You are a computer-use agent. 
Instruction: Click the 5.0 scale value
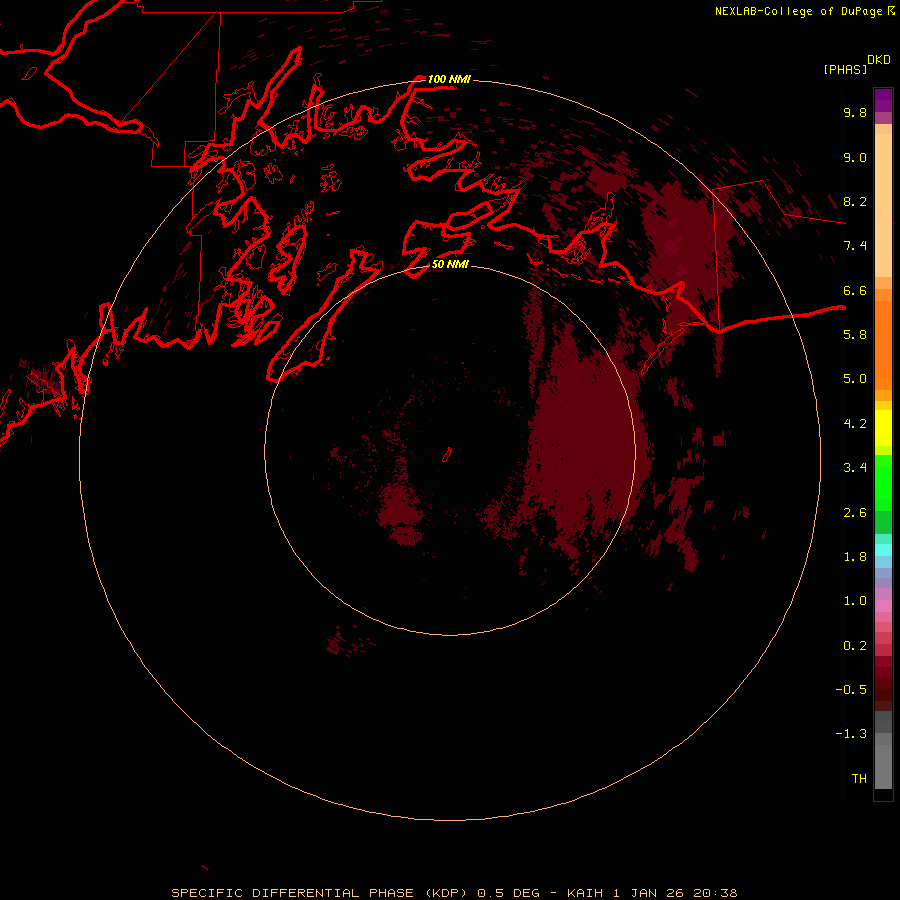coord(855,379)
